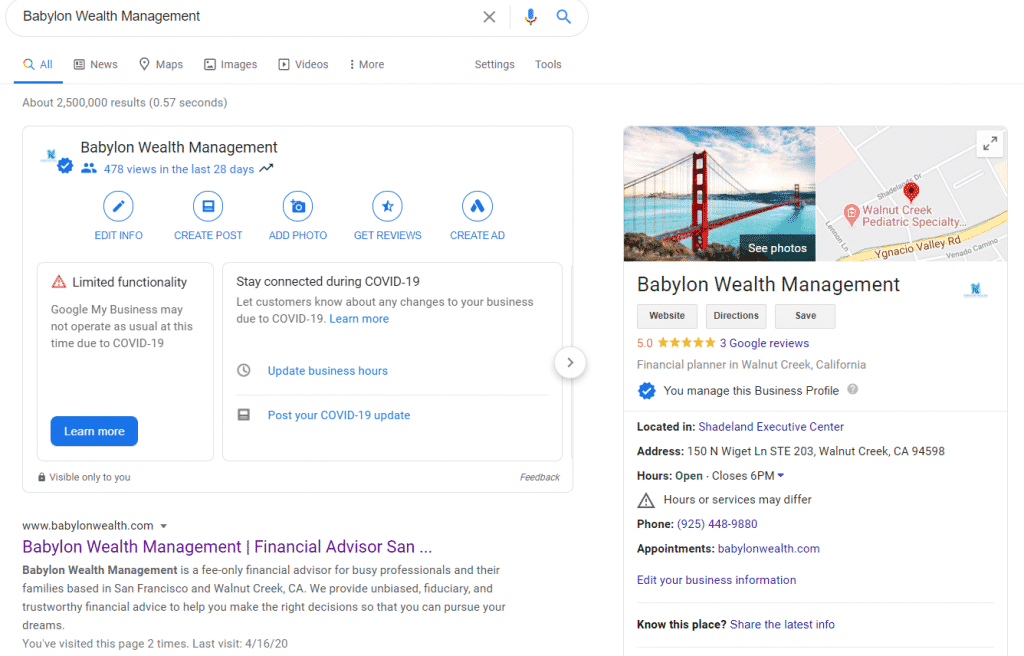Click the Add Photo camera icon
This screenshot has width=1024, height=656.
pyautogui.click(x=298, y=206)
